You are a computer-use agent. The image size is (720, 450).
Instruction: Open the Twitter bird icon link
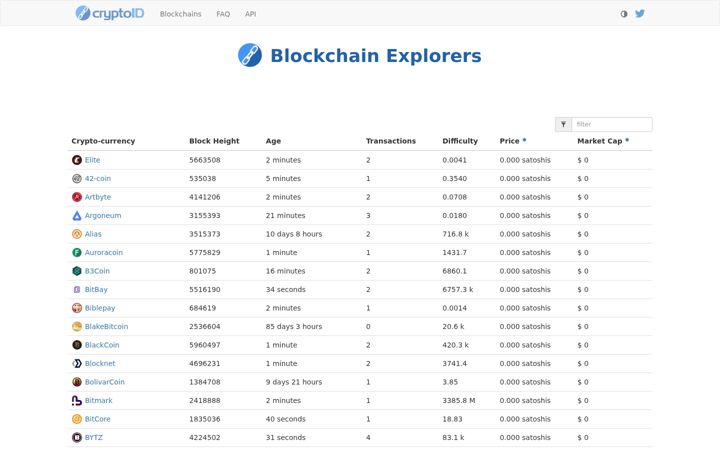tap(640, 13)
